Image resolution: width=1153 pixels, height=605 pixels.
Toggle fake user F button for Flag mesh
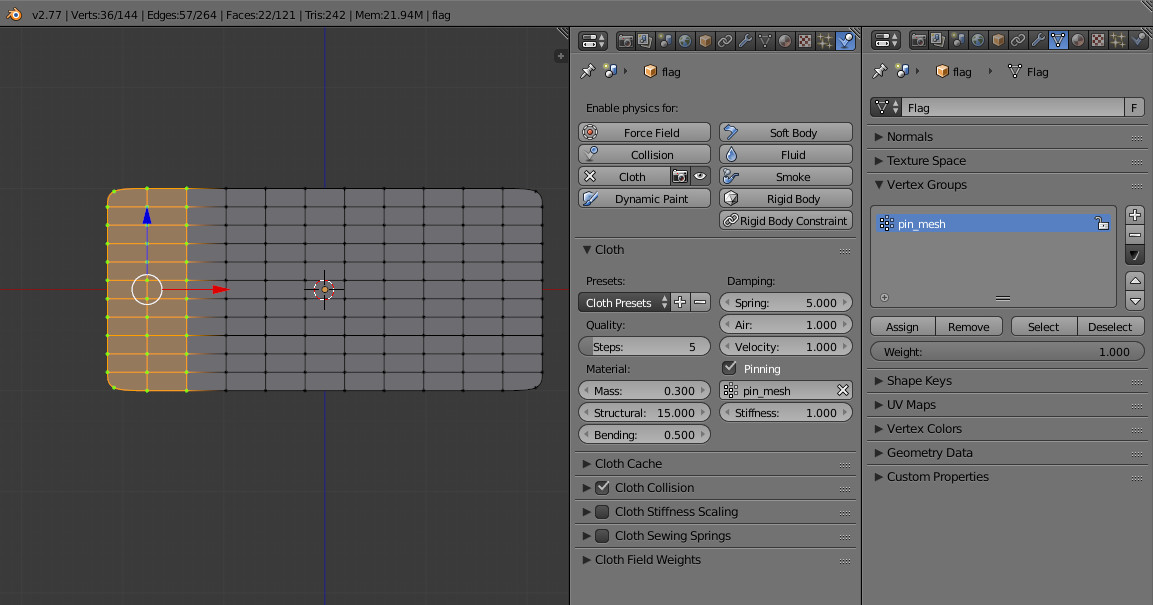click(1134, 108)
